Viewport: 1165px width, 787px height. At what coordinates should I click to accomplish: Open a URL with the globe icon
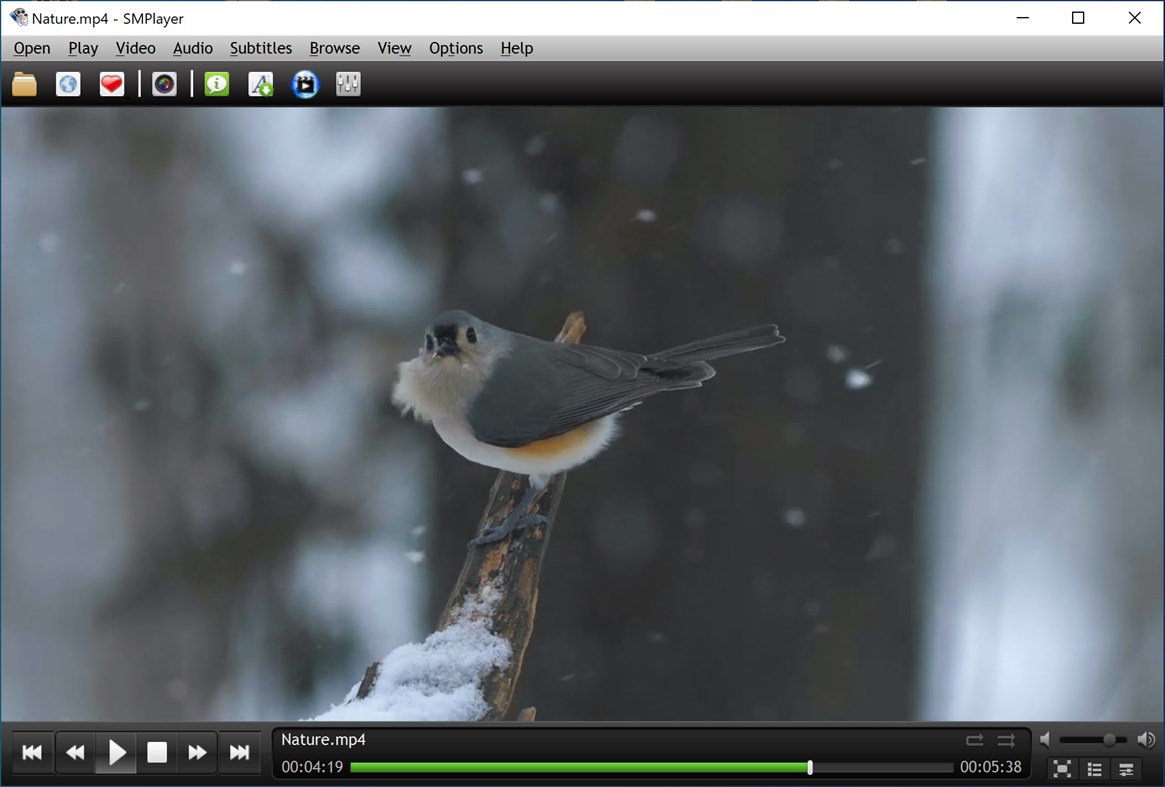(68, 84)
